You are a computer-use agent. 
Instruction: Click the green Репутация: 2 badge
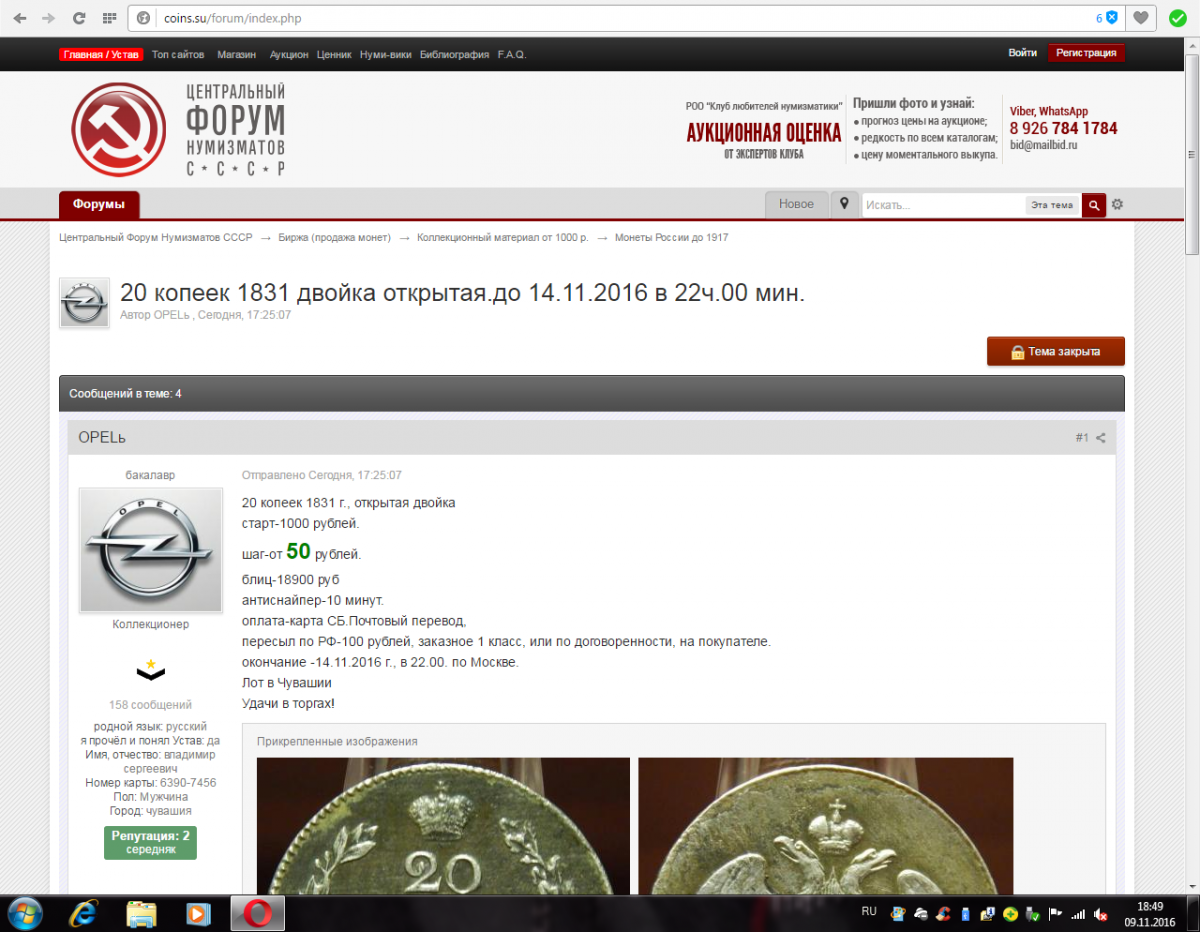point(150,842)
